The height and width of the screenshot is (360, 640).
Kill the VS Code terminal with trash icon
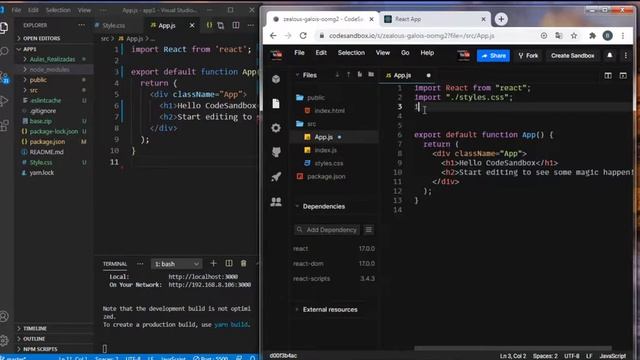click(244, 264)
